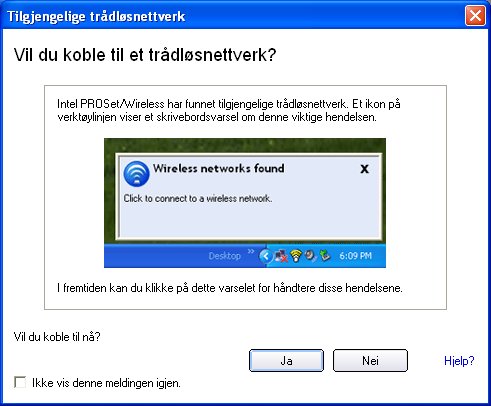Click the blue wireless signal icon in balloon

[136, 174]
